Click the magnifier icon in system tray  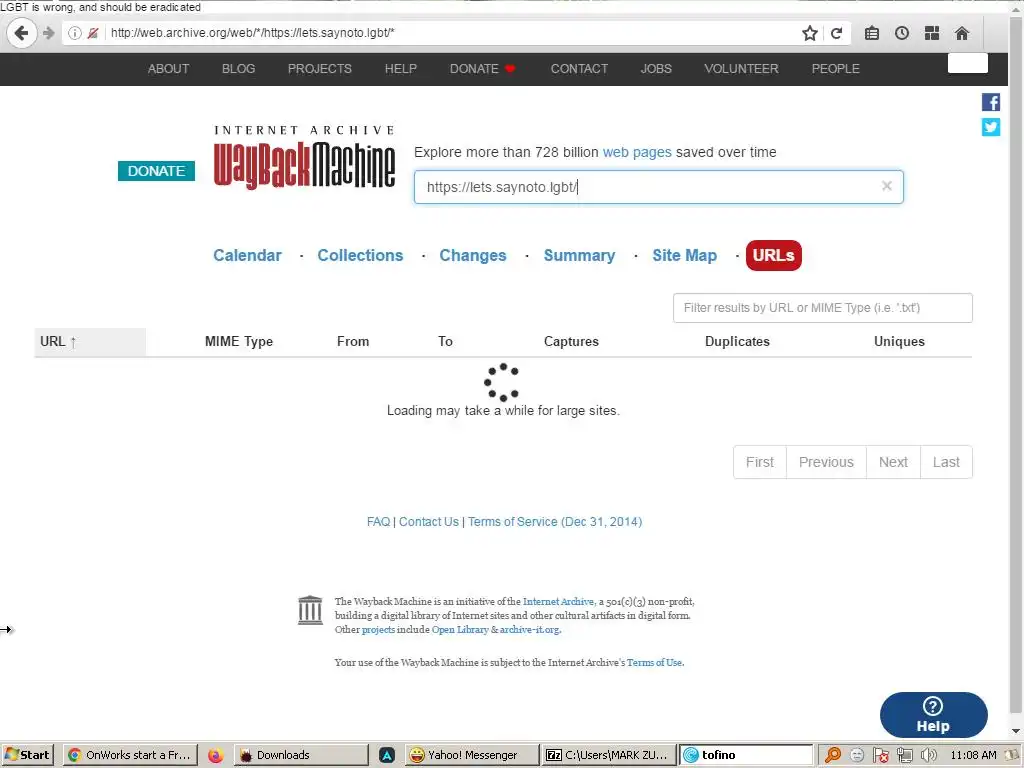click(x=833, y=755)
